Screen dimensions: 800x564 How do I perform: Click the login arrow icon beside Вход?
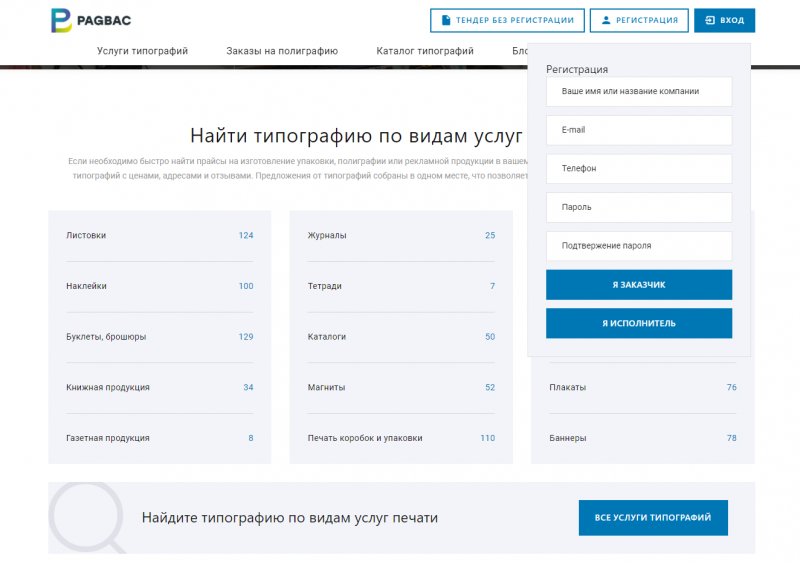(x=710, y=20)
